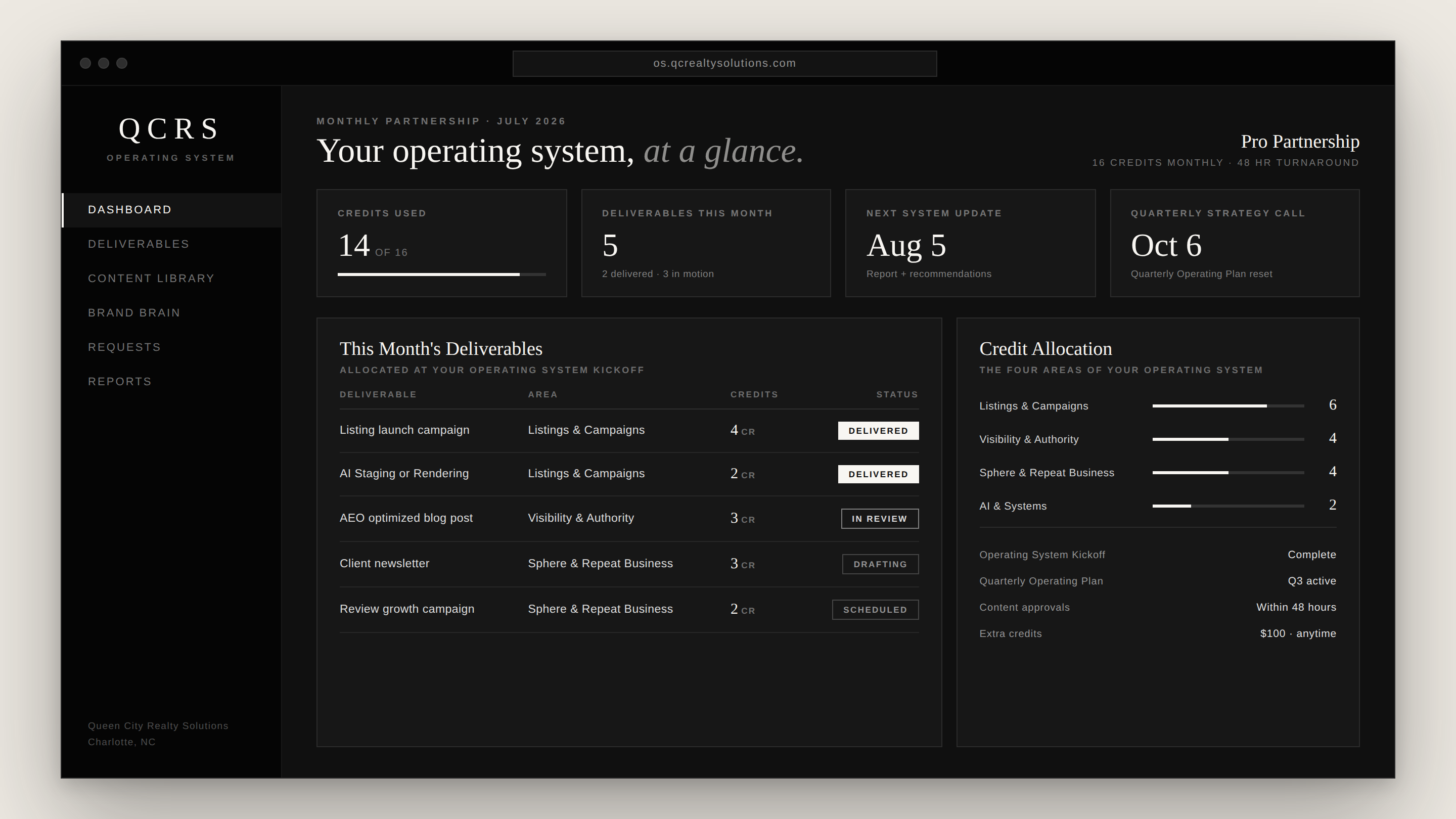Switch to Reports section
The width and height of the screenshot is (1456, 819).
tap(171, 382)
